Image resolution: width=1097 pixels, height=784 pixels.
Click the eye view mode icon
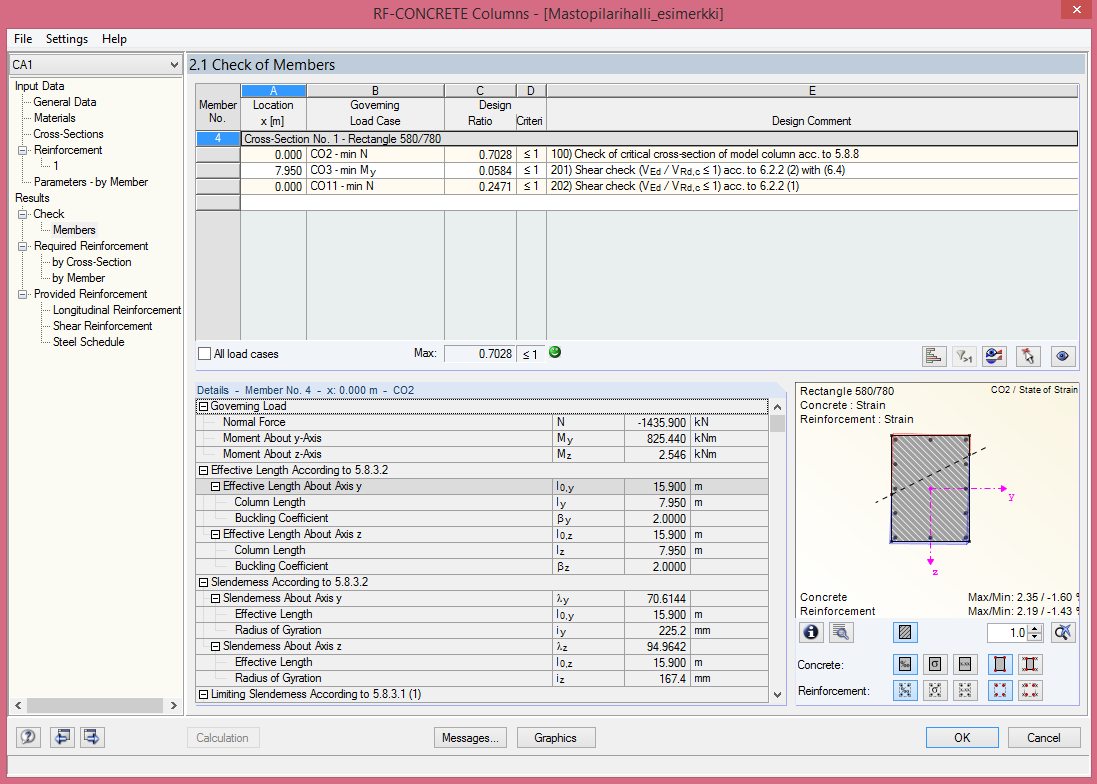tap(1062, 356)
